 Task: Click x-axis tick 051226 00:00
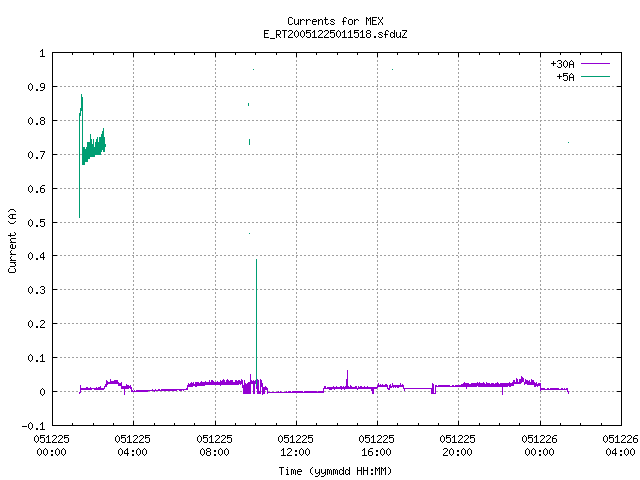click(539, 446)
